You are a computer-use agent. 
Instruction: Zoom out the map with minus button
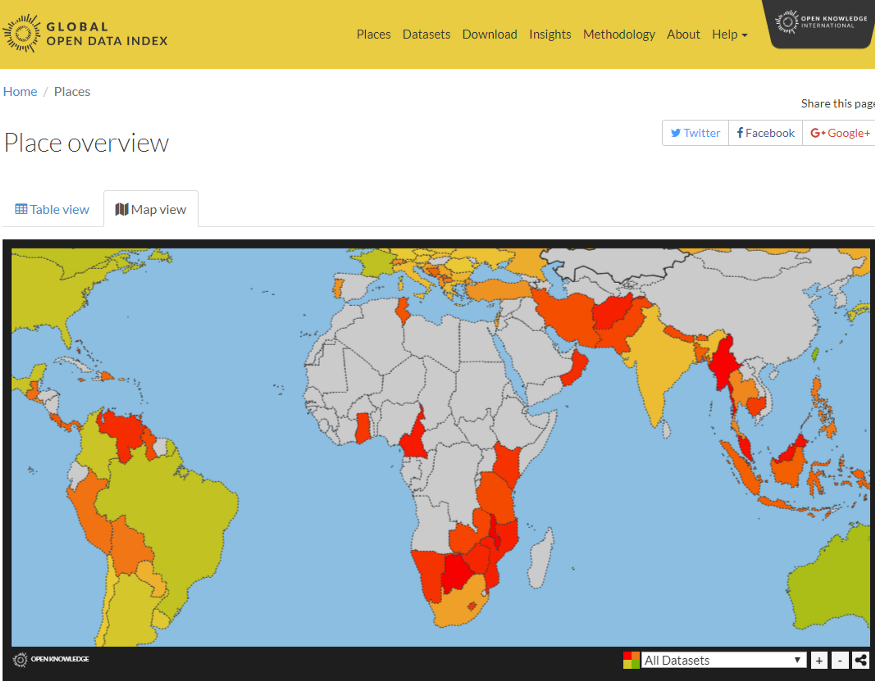(840, 660)
